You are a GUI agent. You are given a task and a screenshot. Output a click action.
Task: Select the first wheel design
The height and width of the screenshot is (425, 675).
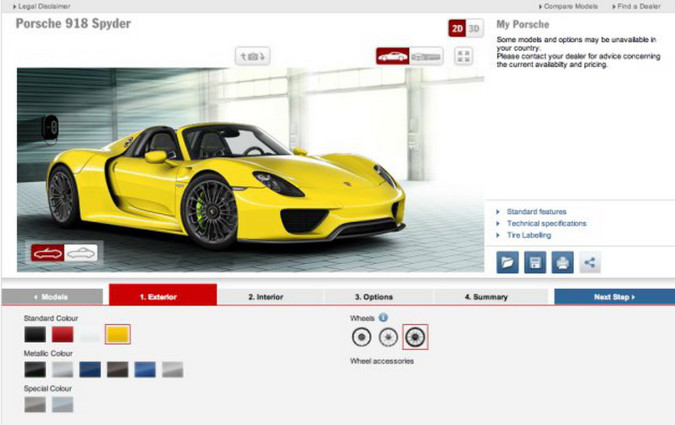(361, 338)
